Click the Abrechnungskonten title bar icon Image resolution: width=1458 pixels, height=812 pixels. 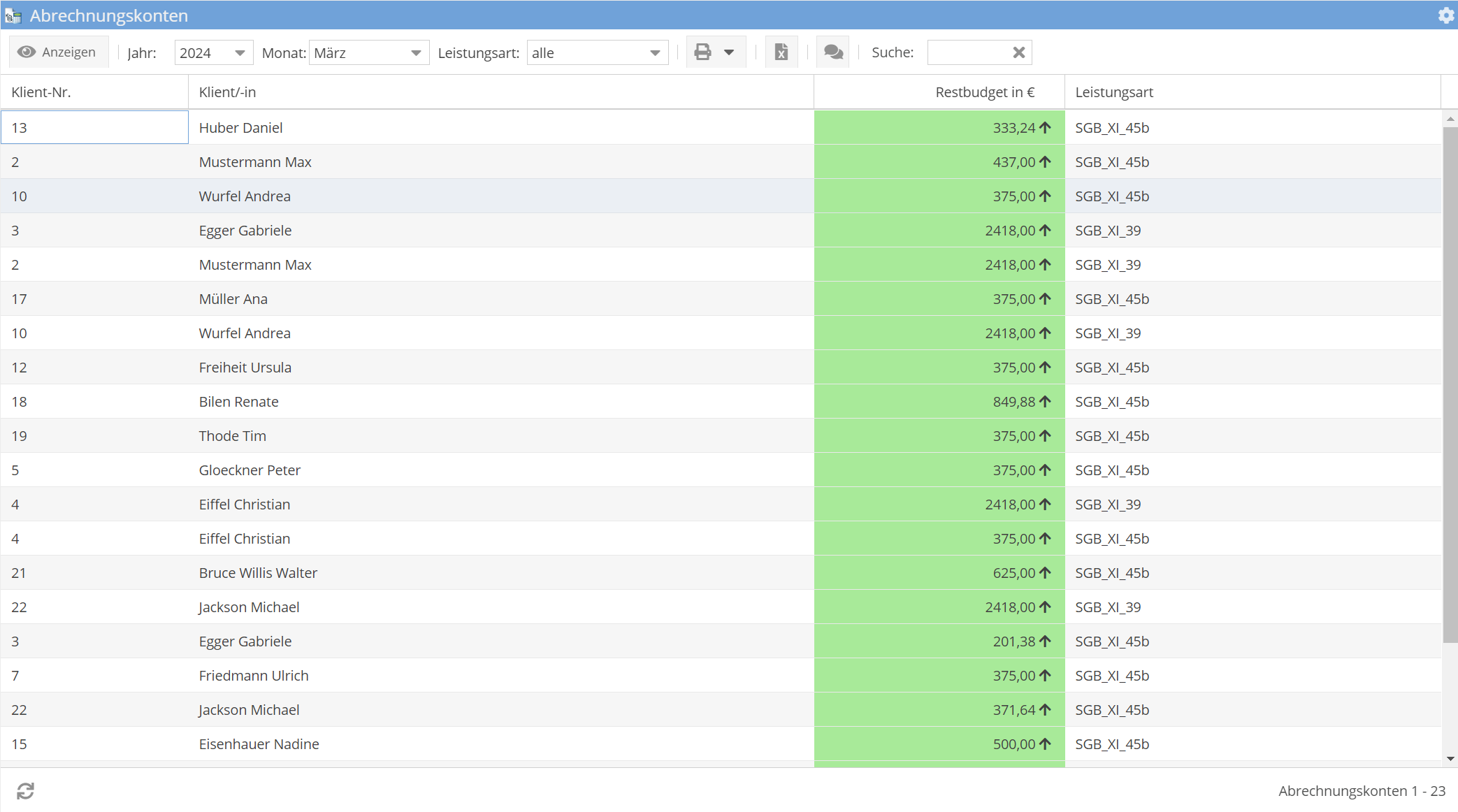pyautogui.click(x=13, y=15)
